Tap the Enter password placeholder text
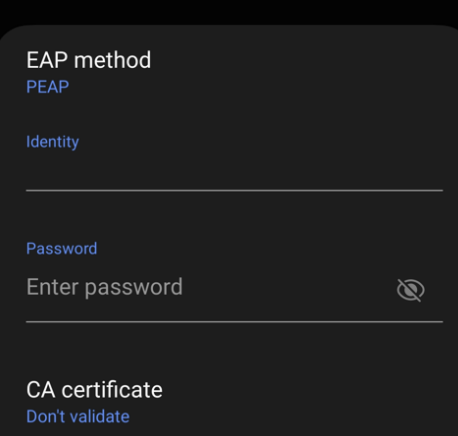Viewport: 458px width, 436px height. 104,287
